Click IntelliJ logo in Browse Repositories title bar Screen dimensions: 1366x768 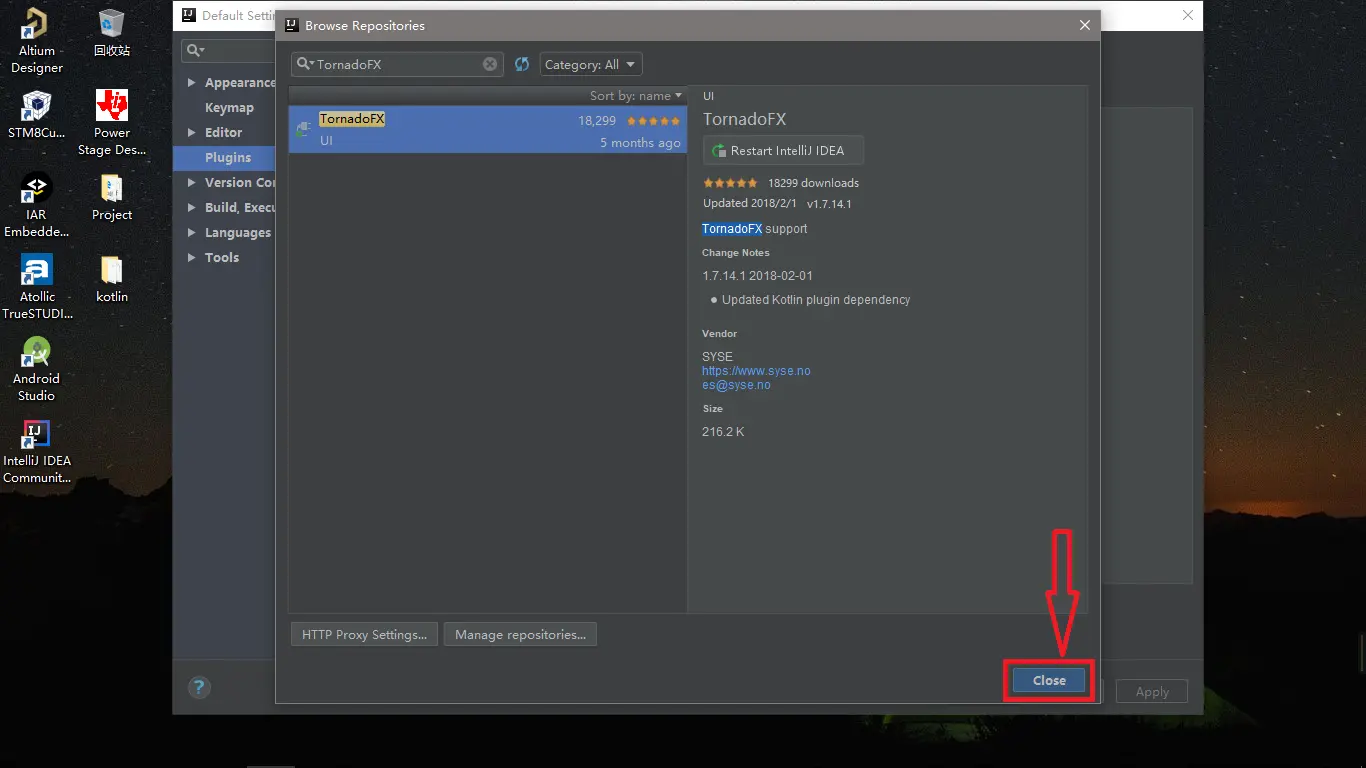tap(291, 25)
